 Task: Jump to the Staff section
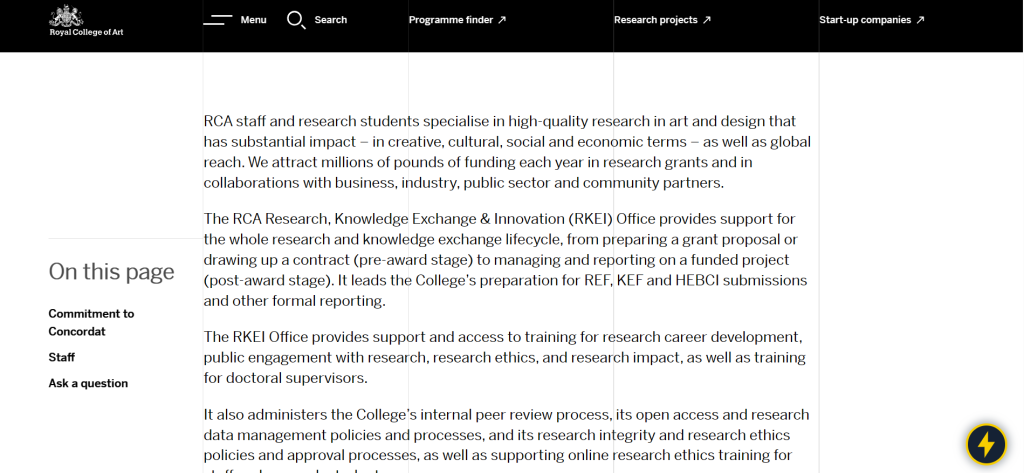click(62, 357)
